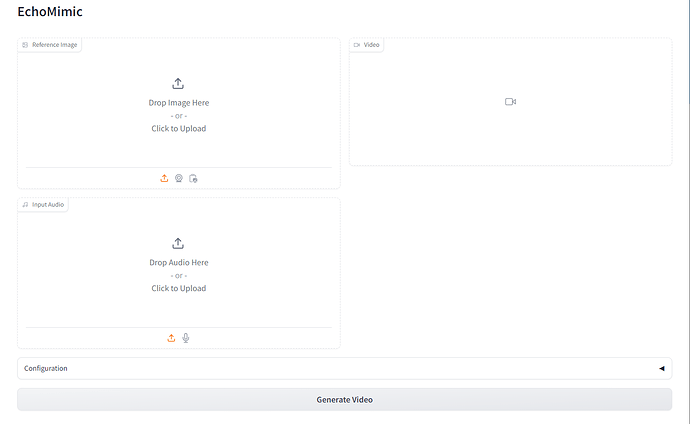Click 'Drop Image Here' text
The height and width of the screenshot is (424, 690).
(x=179, y=102)
